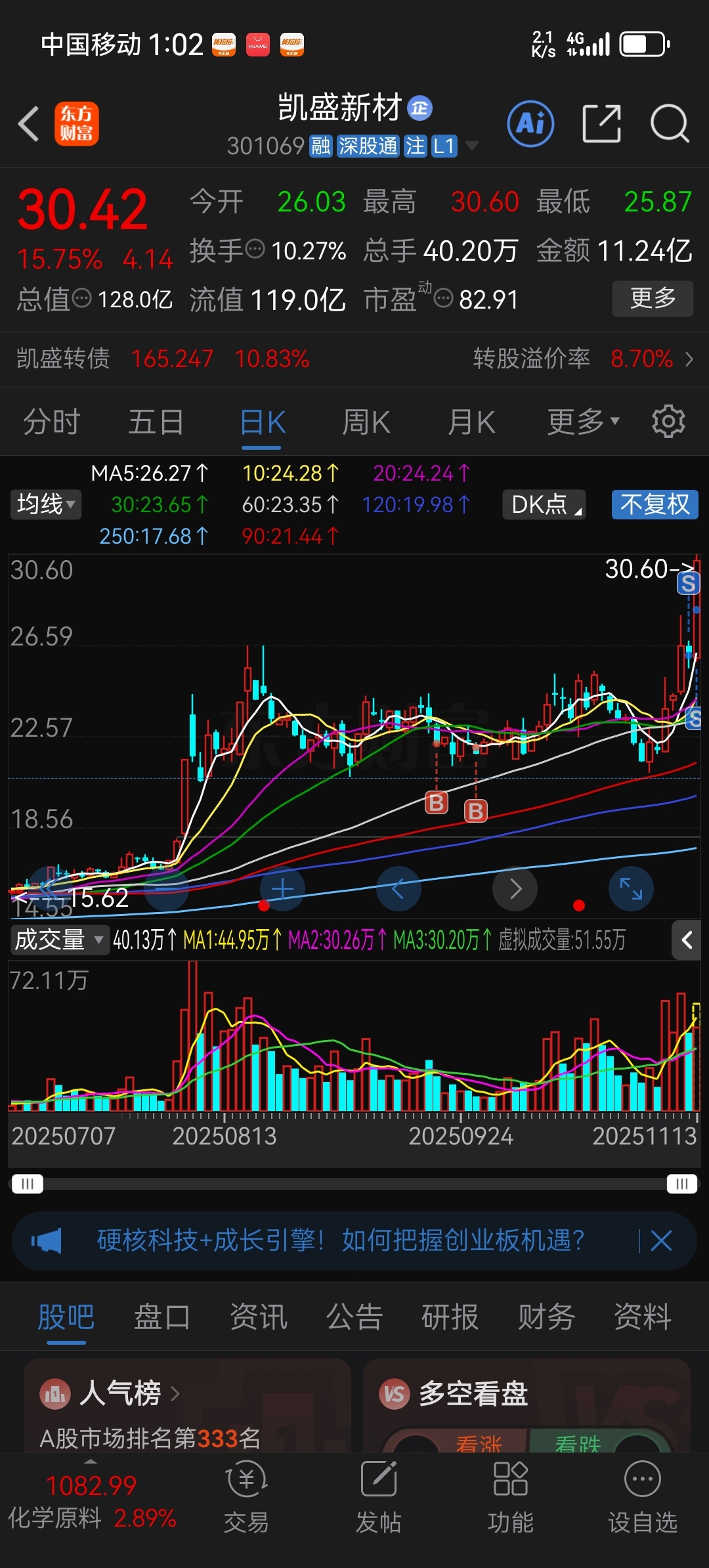709x1568 pixels.
Task: Expand the stock tag dropdown arrow after L1
Action: [471, 146]
